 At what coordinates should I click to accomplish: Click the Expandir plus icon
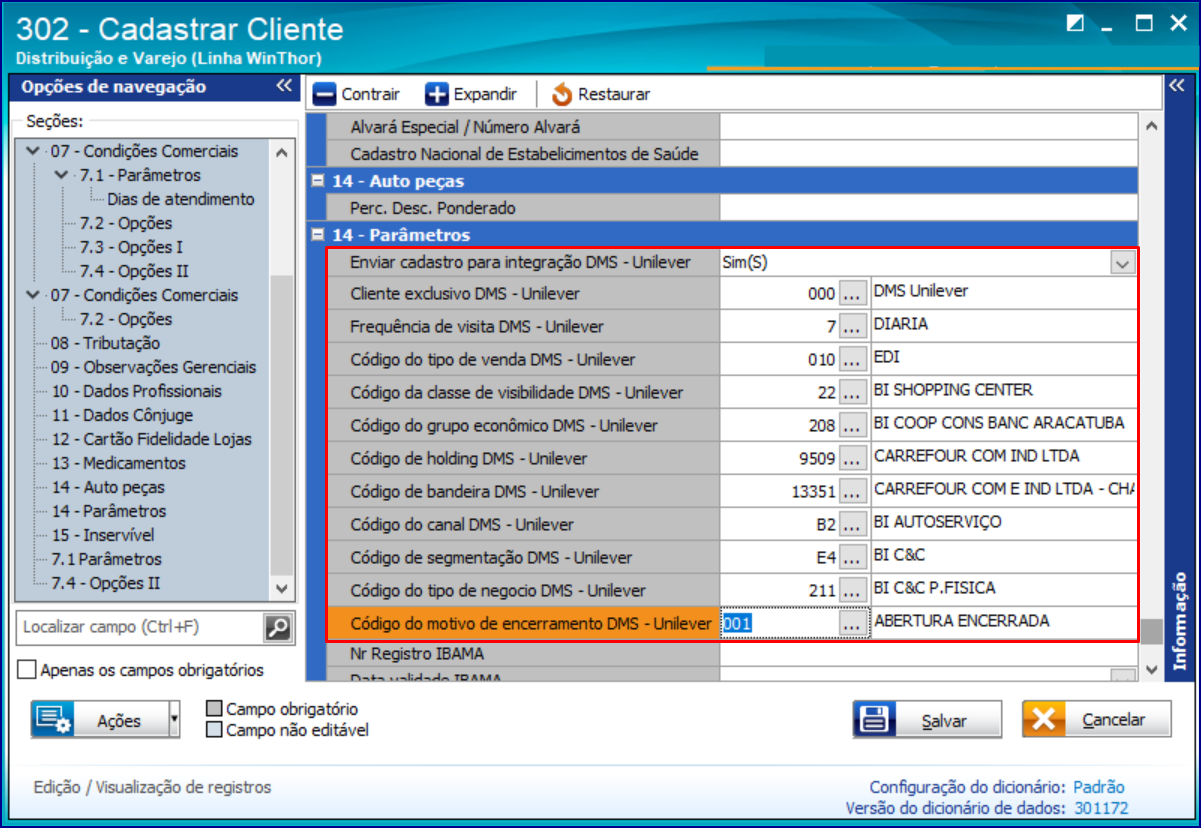[437, 94]
